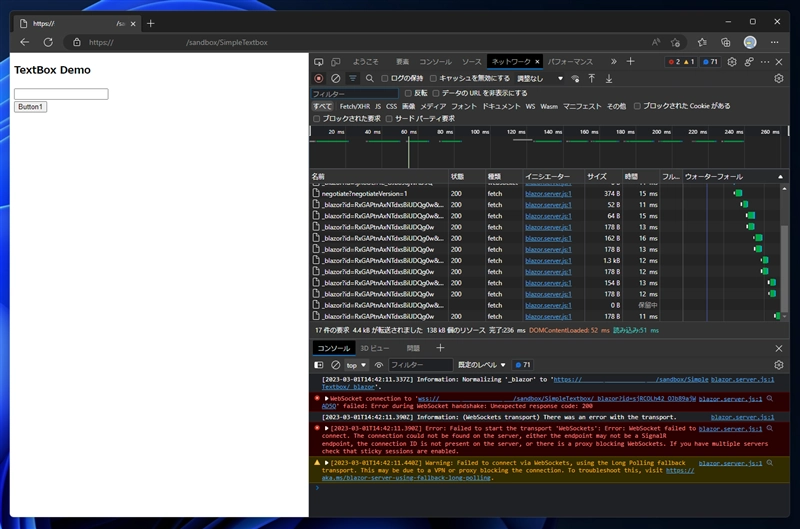Viewport: 800px width, 529px height.
Task: Open 既定のレベル log level dropdown
Action: [x=481, y=365]
